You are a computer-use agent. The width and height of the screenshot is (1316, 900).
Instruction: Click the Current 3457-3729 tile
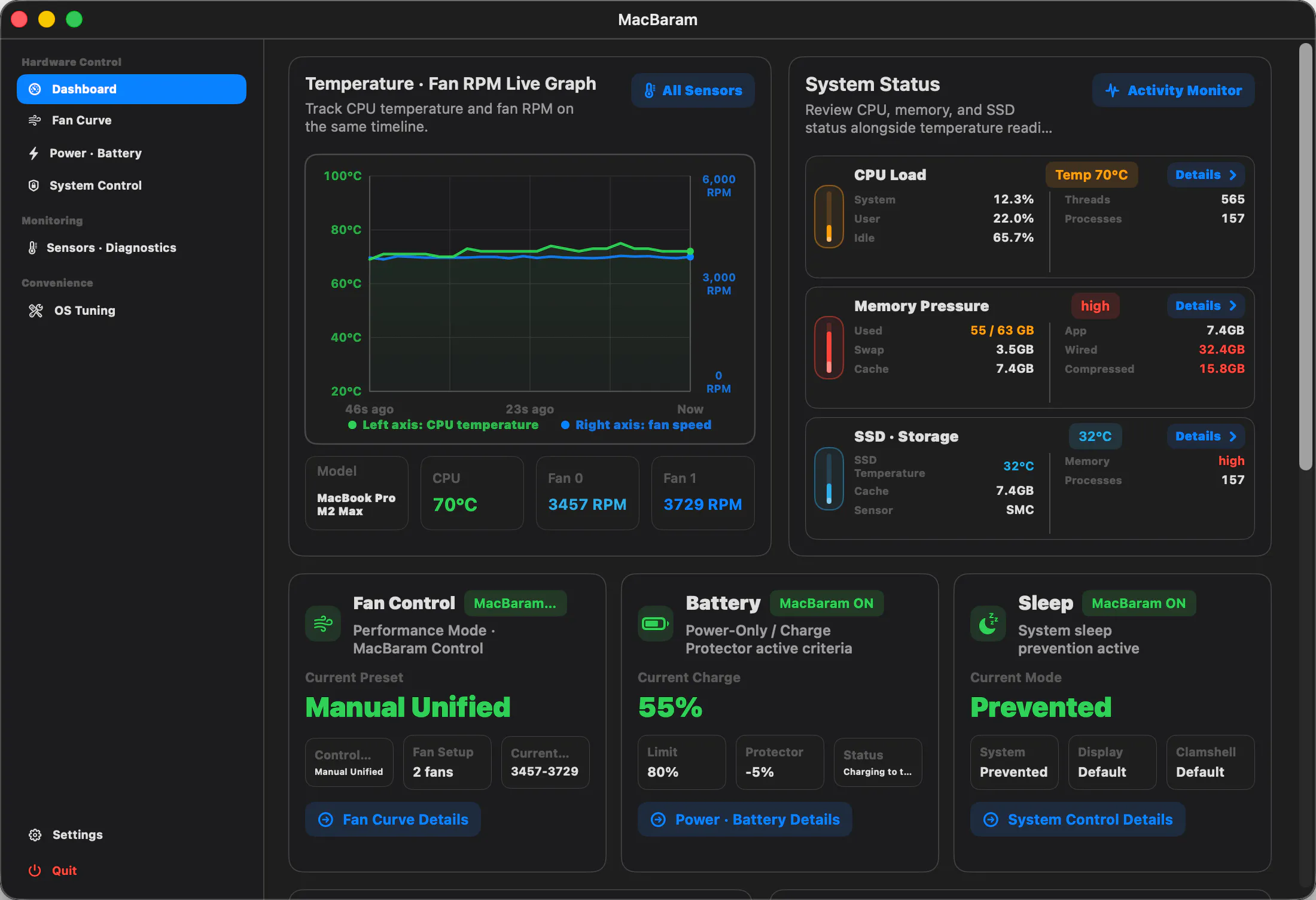[x=546, y=762]
